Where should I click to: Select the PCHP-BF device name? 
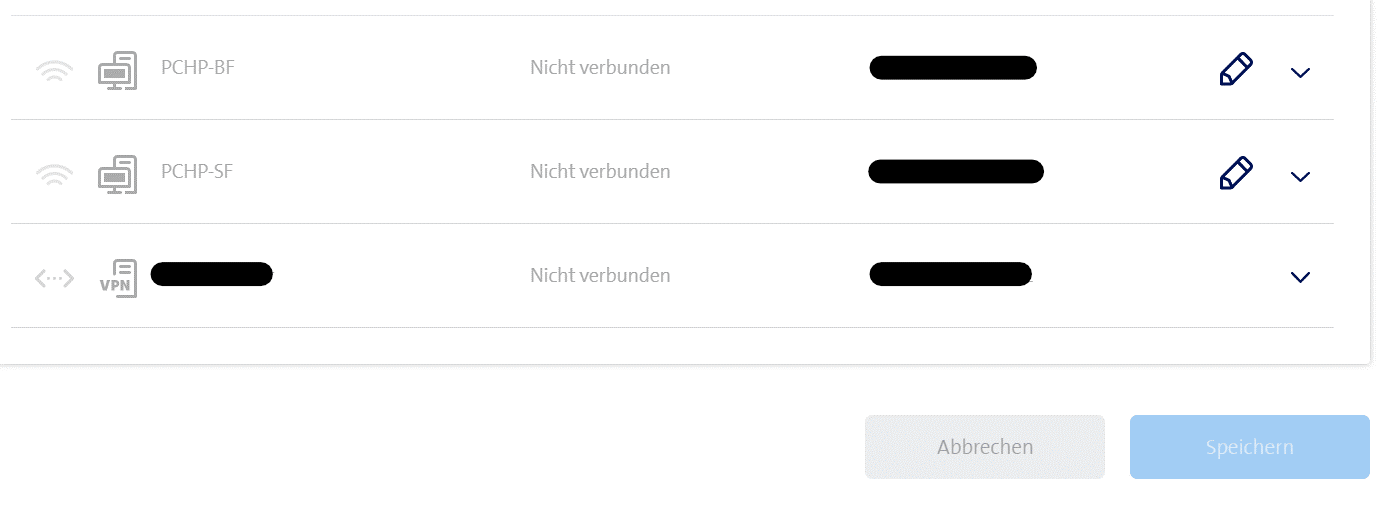[x=198, y=68]
